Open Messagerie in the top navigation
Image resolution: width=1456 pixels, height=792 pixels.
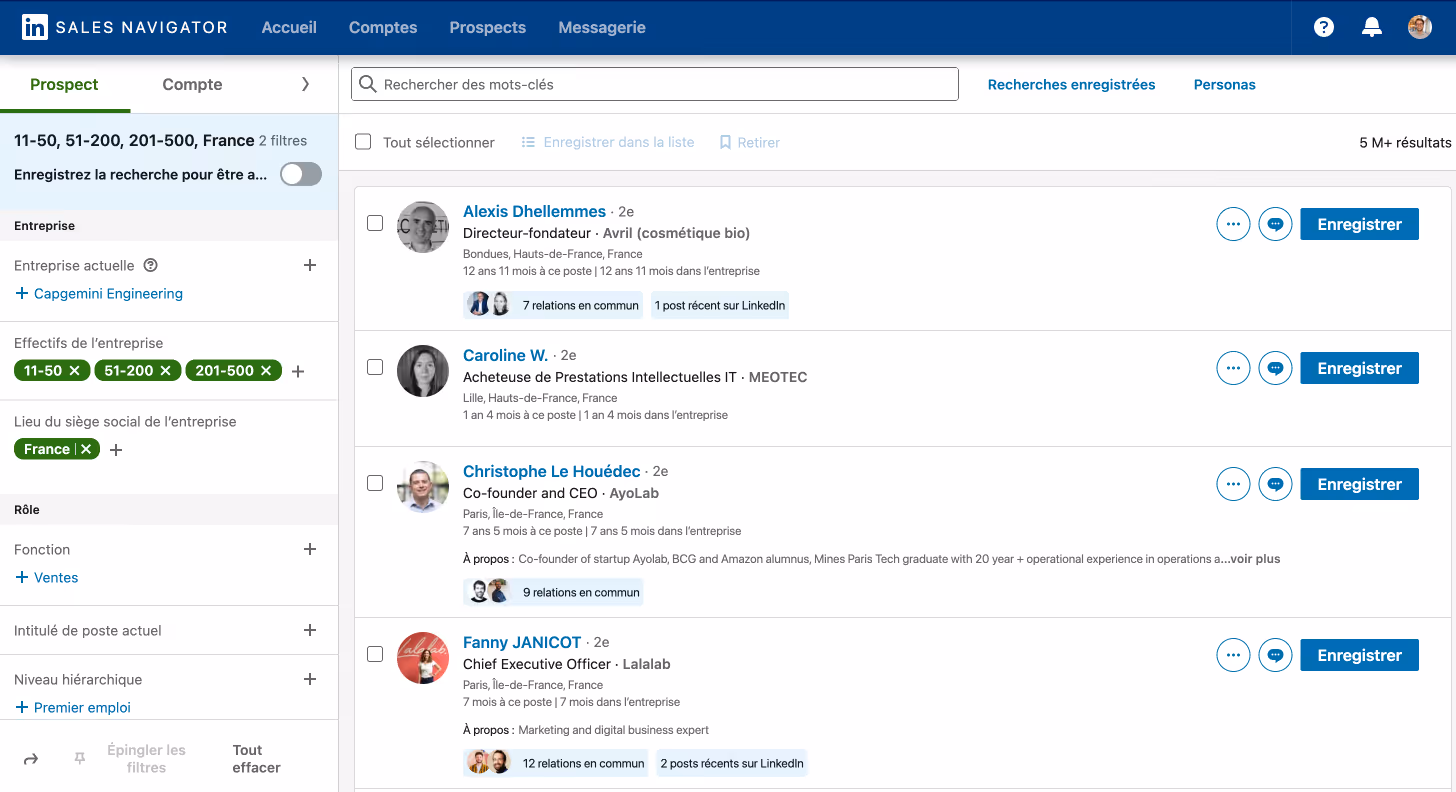pos(602,28)
